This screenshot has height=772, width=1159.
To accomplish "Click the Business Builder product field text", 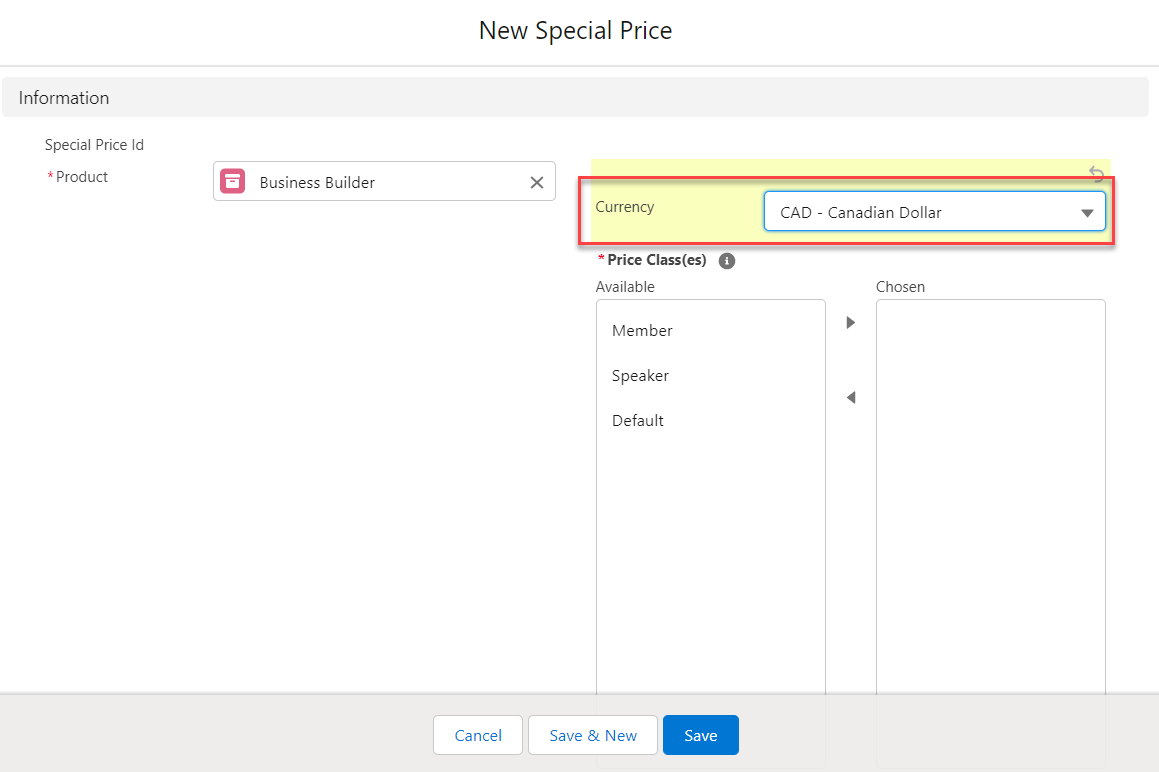I will [x=317, y=182].
